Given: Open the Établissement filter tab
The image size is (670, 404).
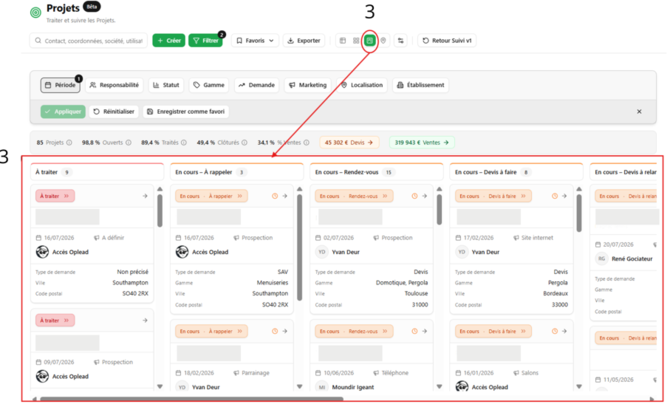Looking at the screenshot, I should (420, 85).
